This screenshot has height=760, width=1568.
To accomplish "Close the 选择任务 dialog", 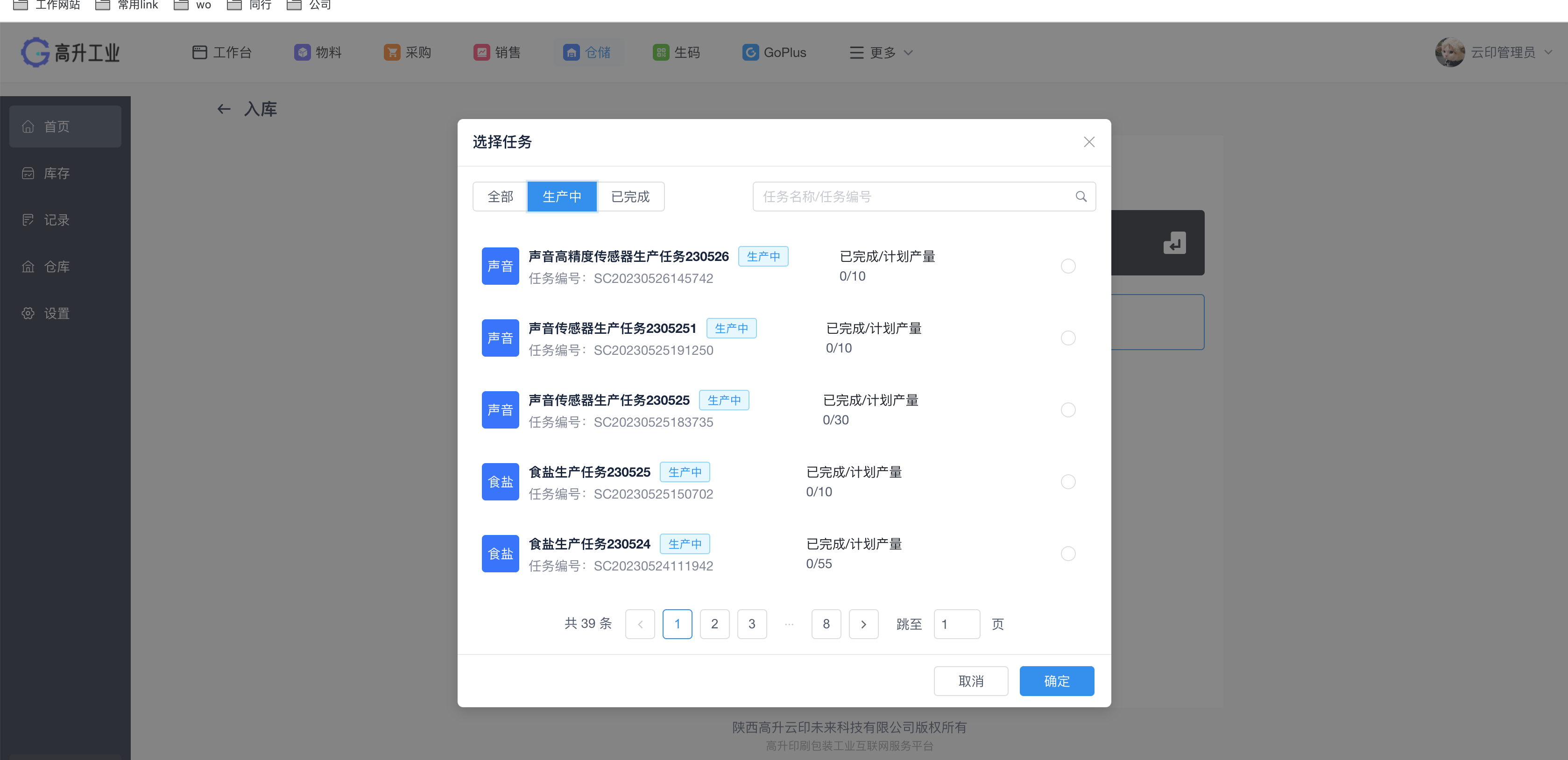I will (1089, 142).
